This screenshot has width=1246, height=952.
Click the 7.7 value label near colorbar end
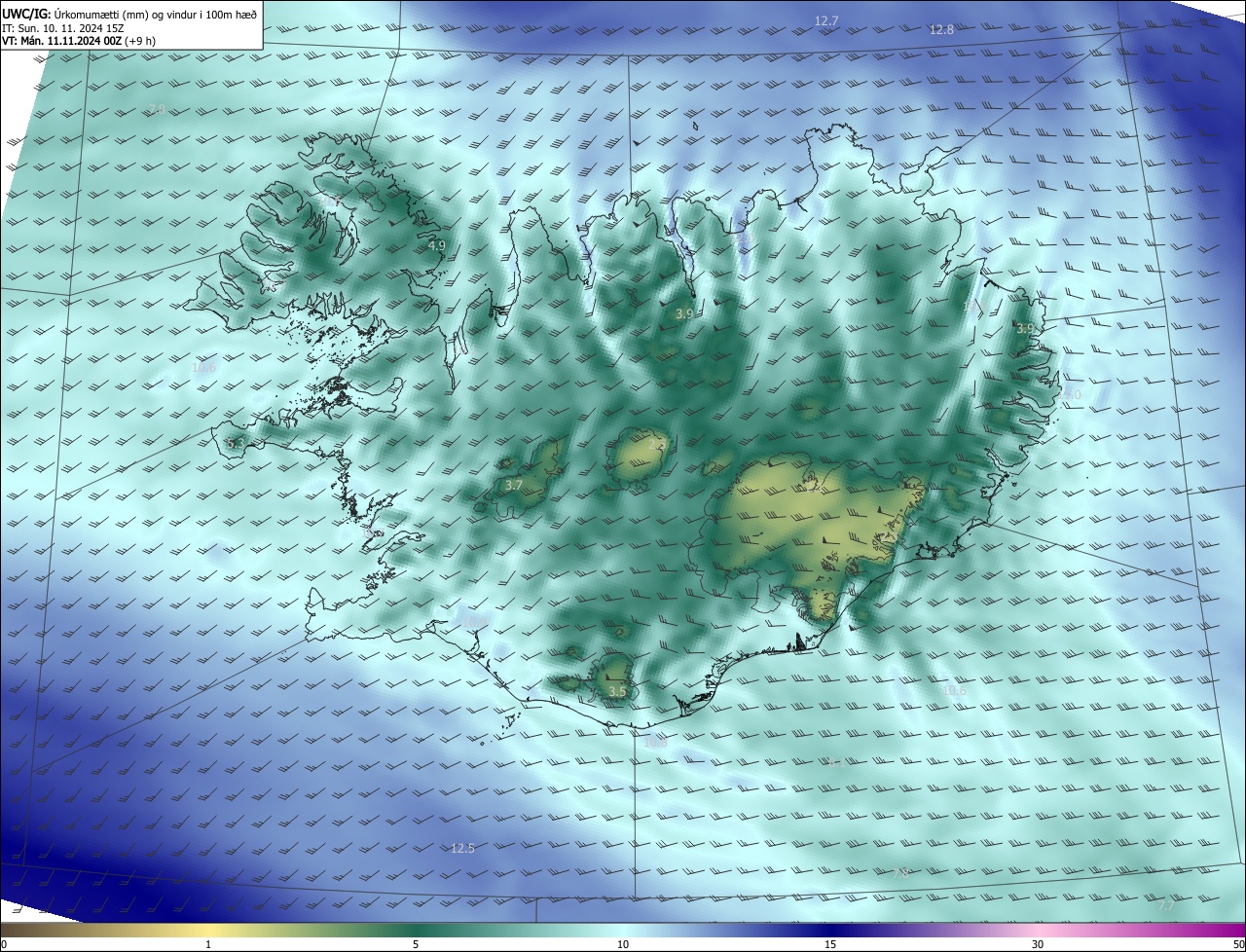coord(1166,906)
